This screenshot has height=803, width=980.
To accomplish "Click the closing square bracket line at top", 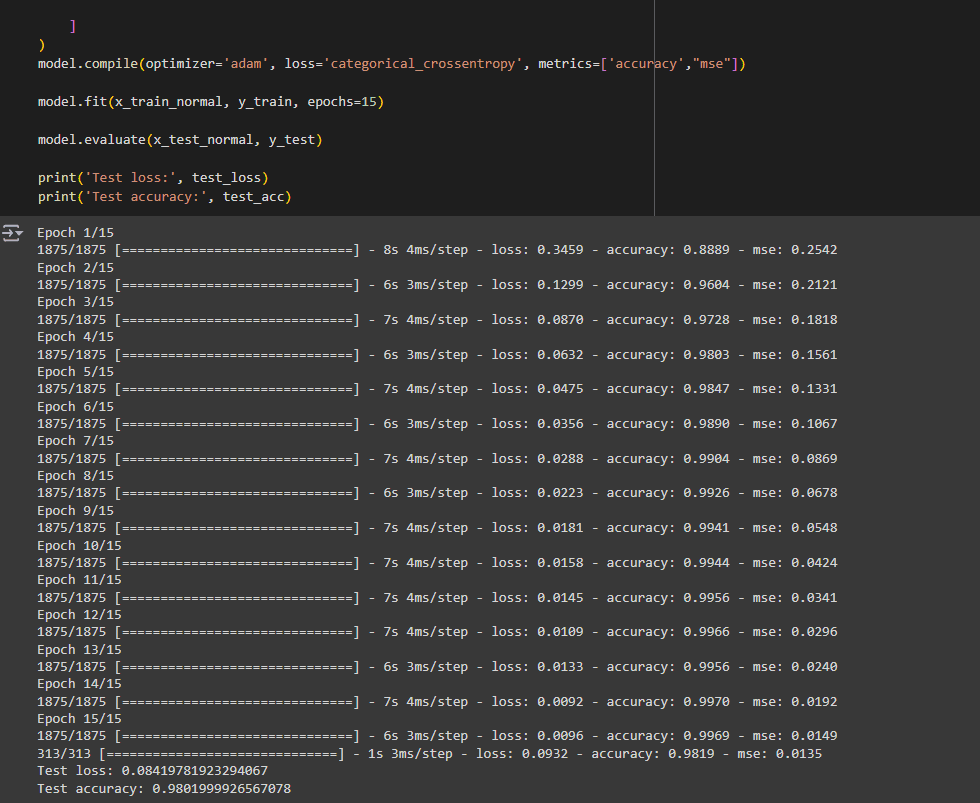I will [72, 26].
